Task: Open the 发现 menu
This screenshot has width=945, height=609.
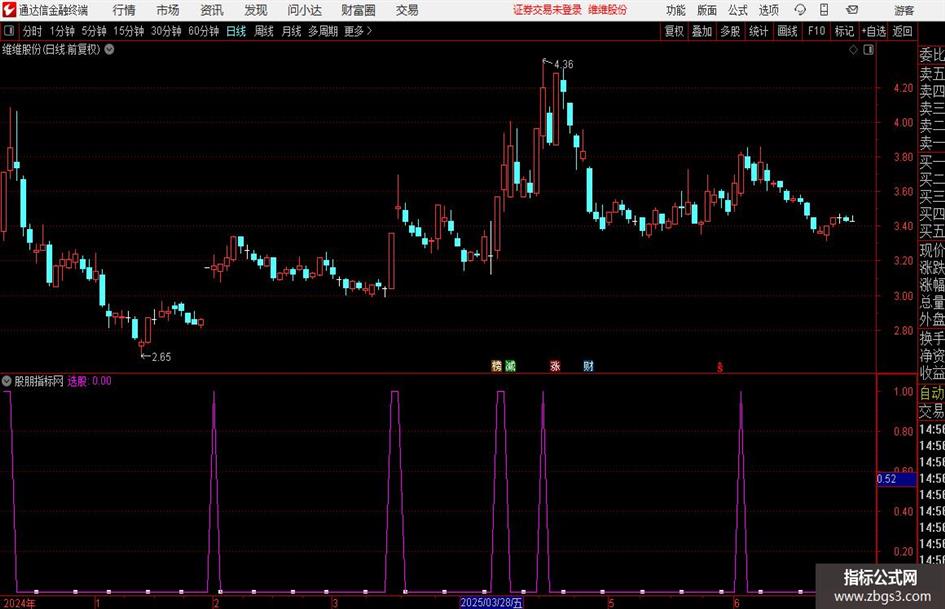Action: 256,10
